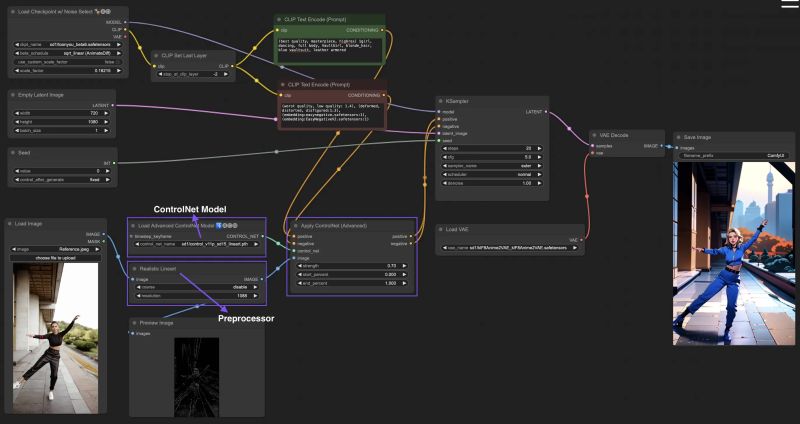Click the filename_prefix field in Save Image

click(733, 156)
